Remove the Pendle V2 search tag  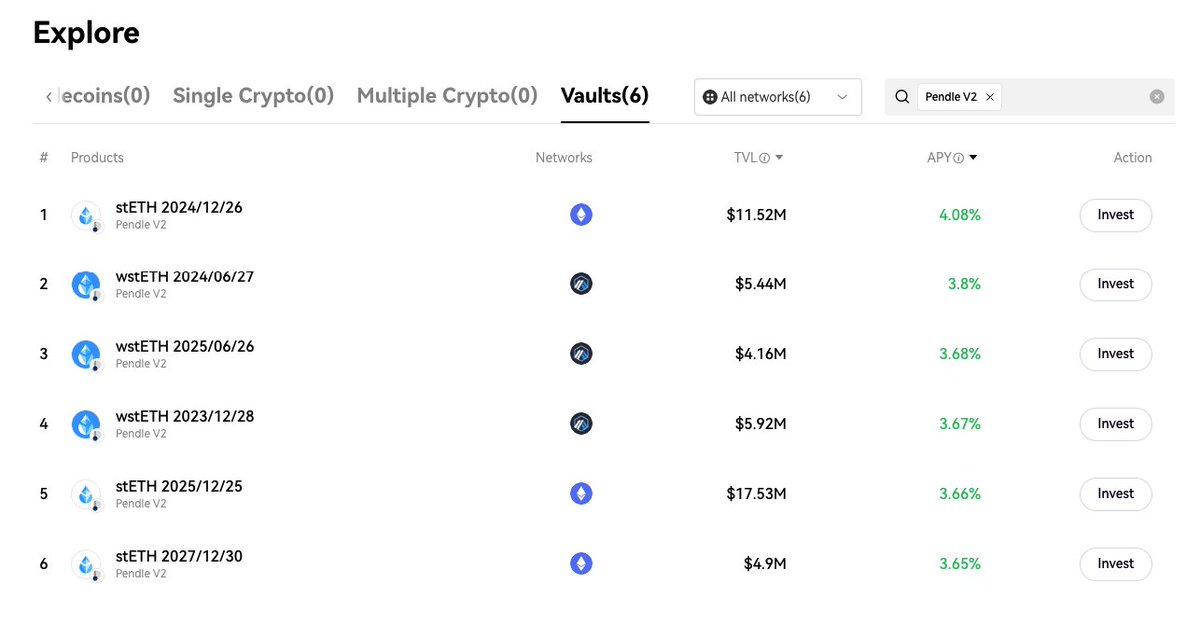coord(990,97)
